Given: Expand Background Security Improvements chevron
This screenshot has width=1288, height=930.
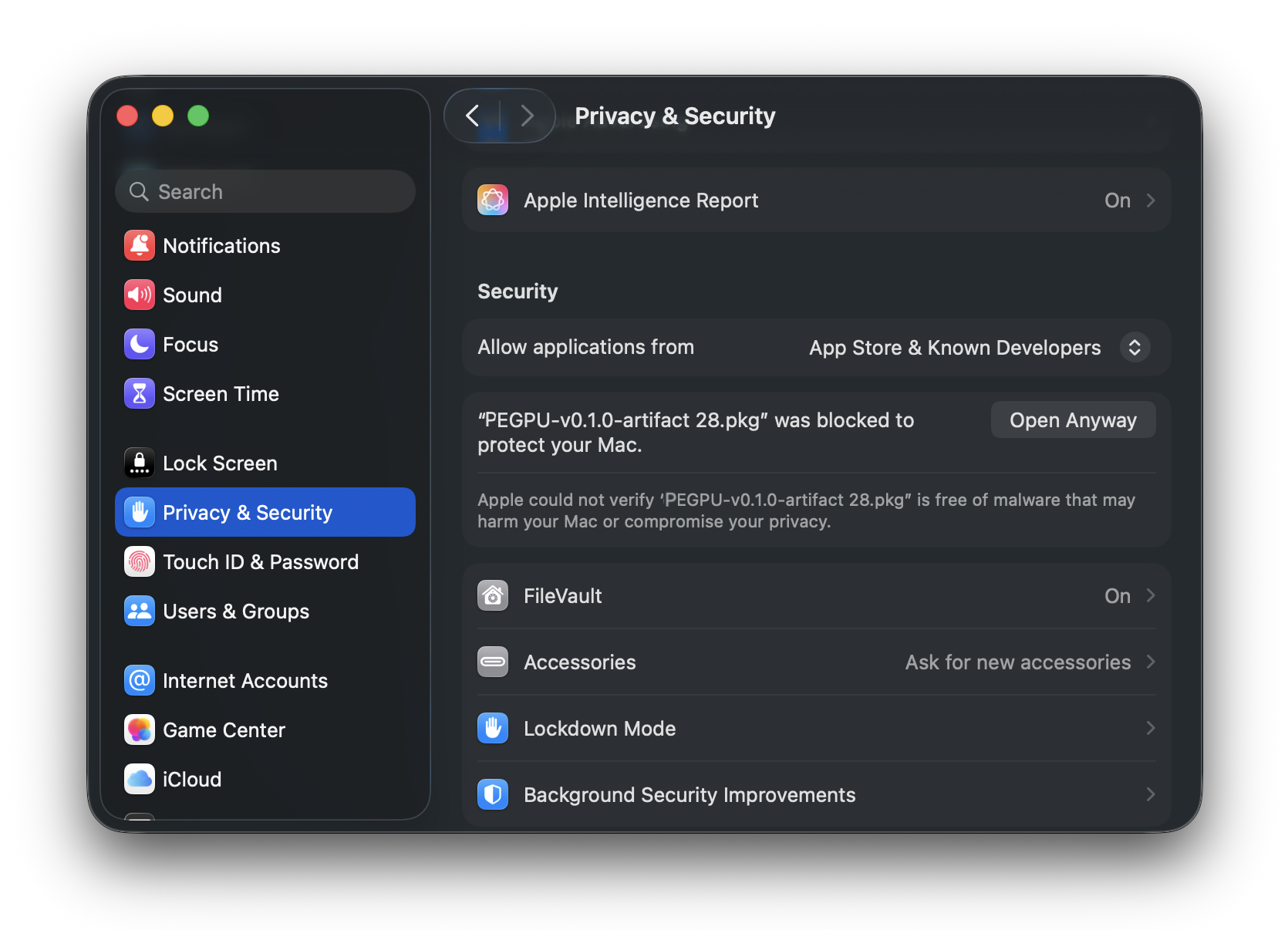Looking at the screenshot, I should [1151, 795].
